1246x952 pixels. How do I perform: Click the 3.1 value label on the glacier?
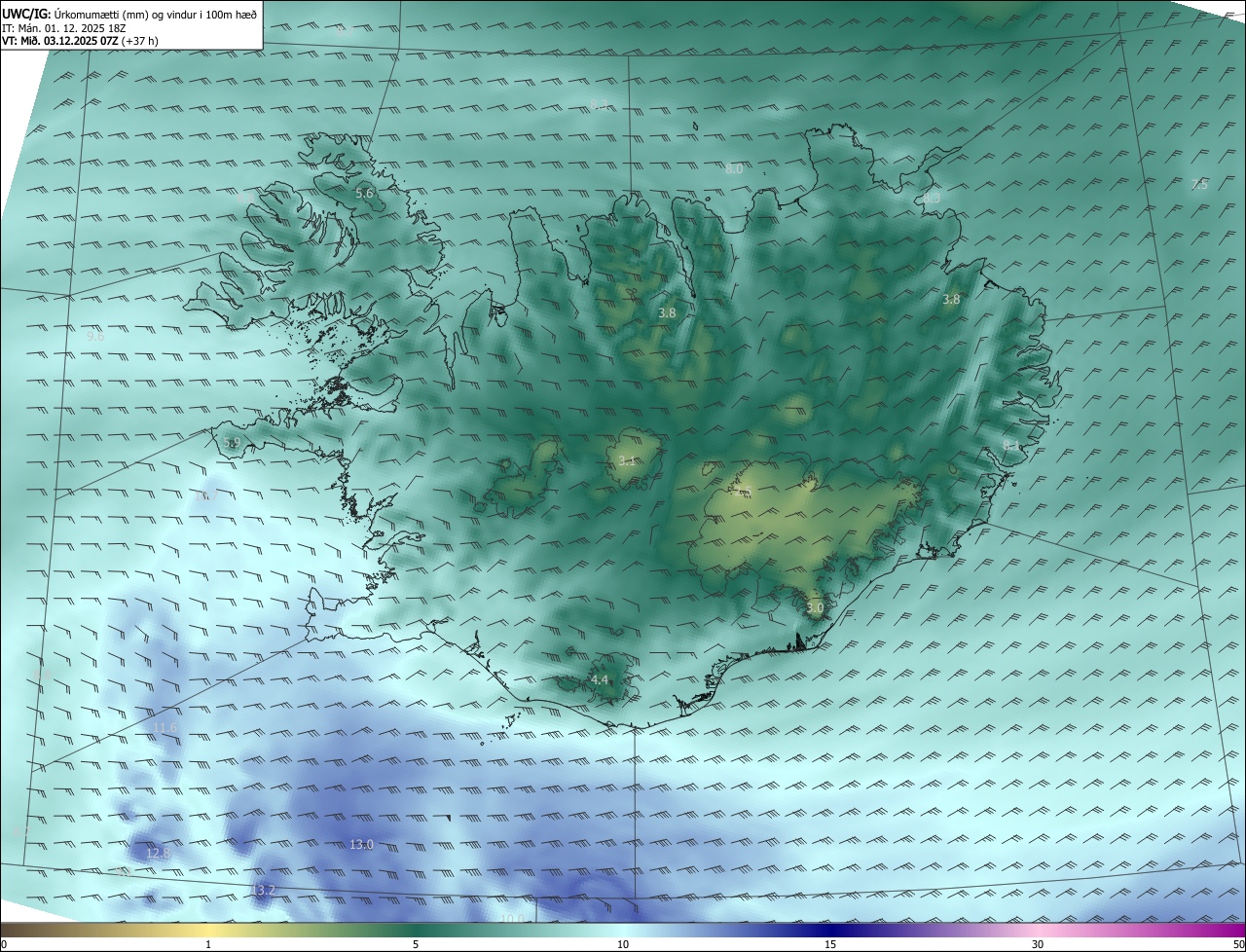(627, 461)
